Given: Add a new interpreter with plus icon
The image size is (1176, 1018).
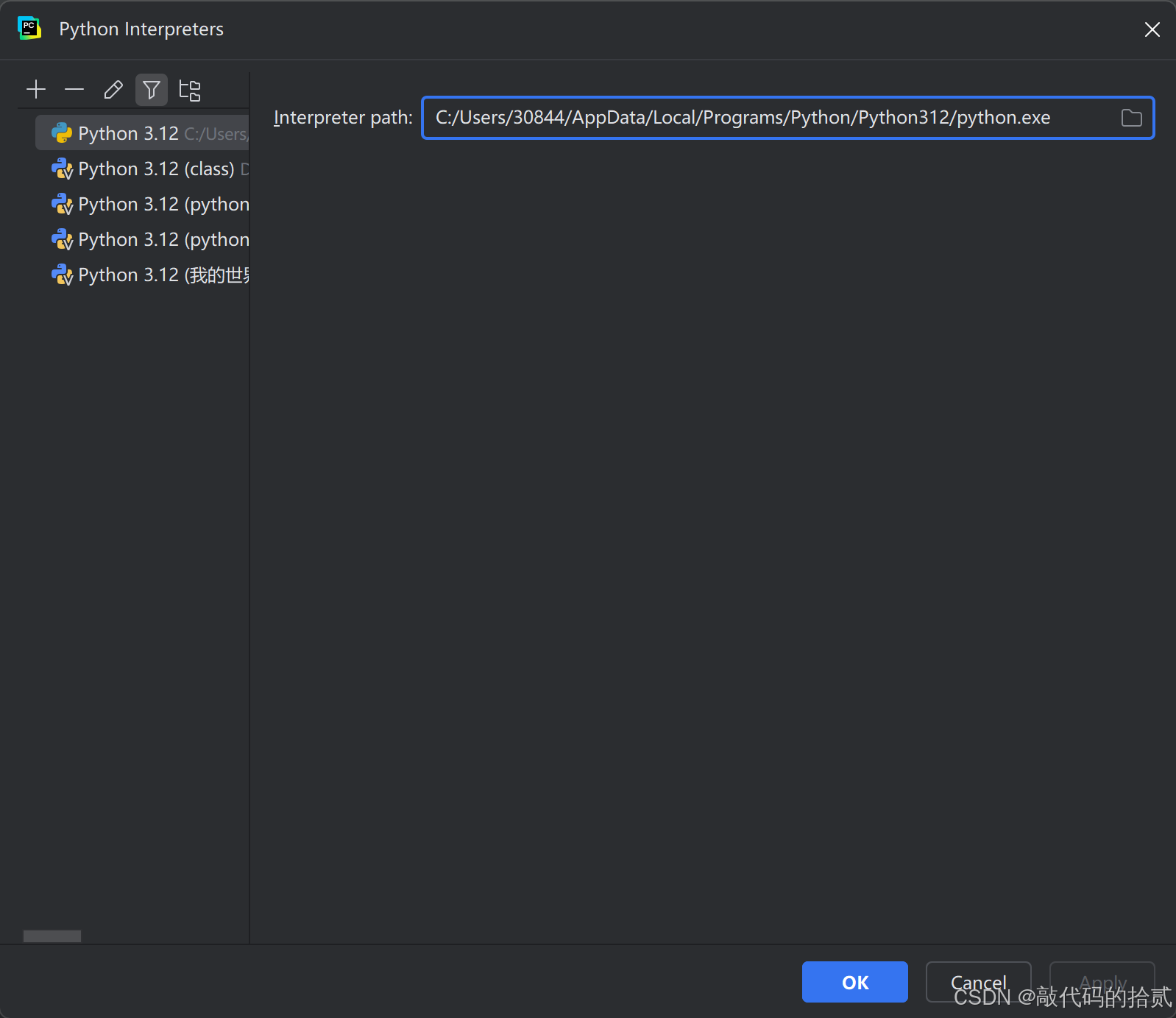Looking at the screenshot, I should pyautogui.click(x=36, y=90).
